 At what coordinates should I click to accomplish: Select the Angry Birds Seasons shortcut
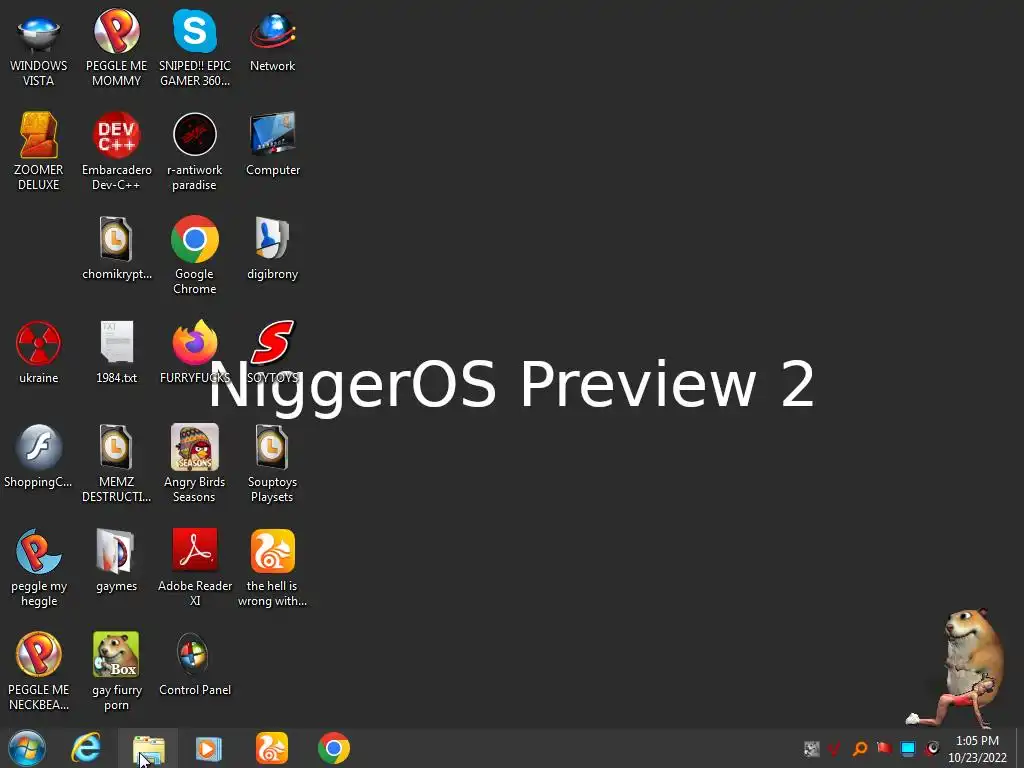coord(195,464)
